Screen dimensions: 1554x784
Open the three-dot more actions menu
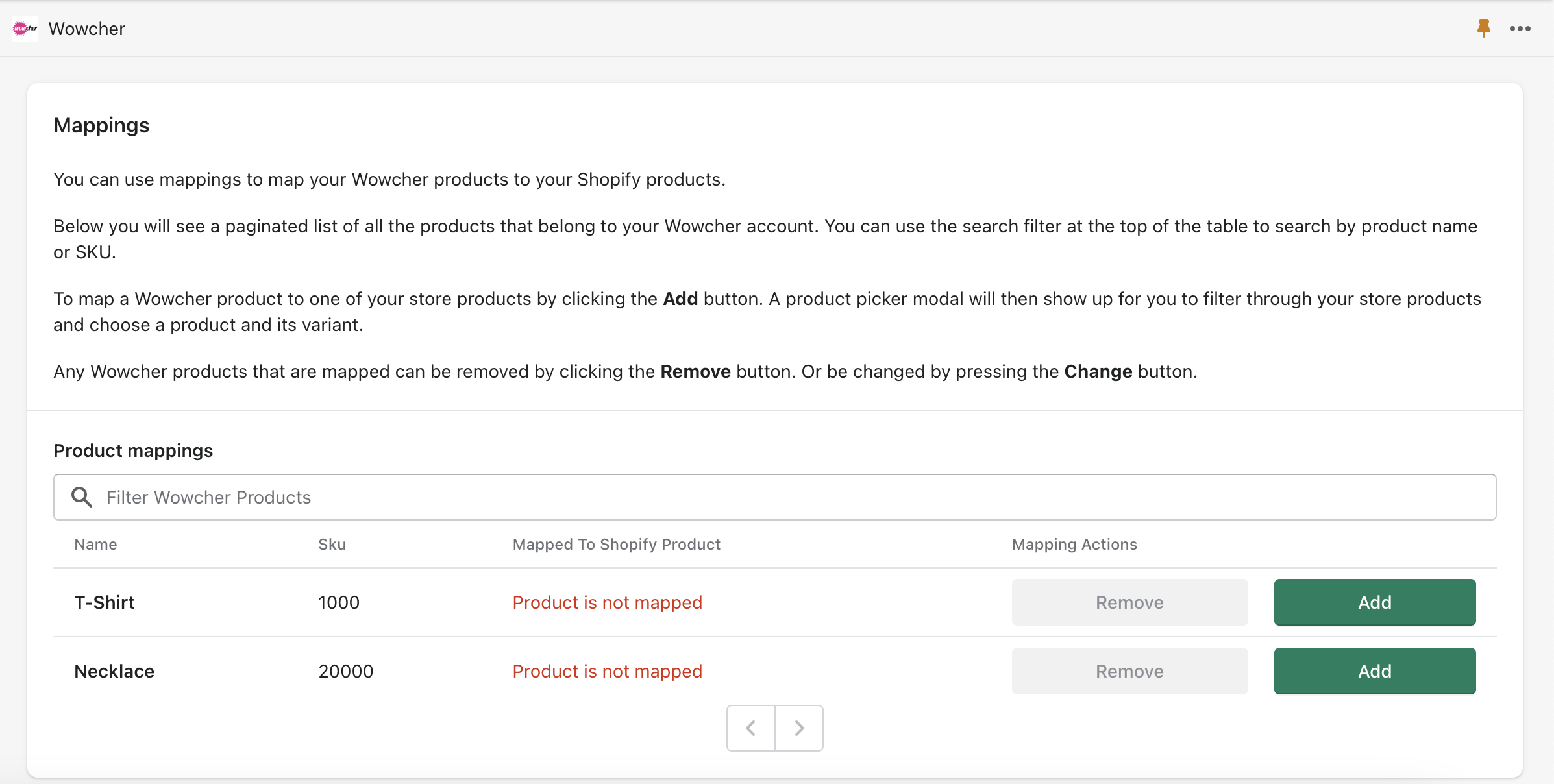click(x=1520, y=29)
